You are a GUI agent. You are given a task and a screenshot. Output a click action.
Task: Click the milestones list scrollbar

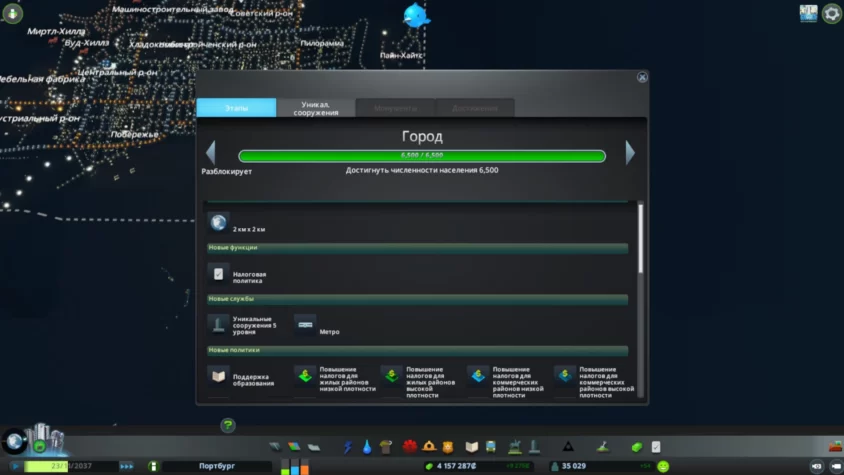click(641, 238)
